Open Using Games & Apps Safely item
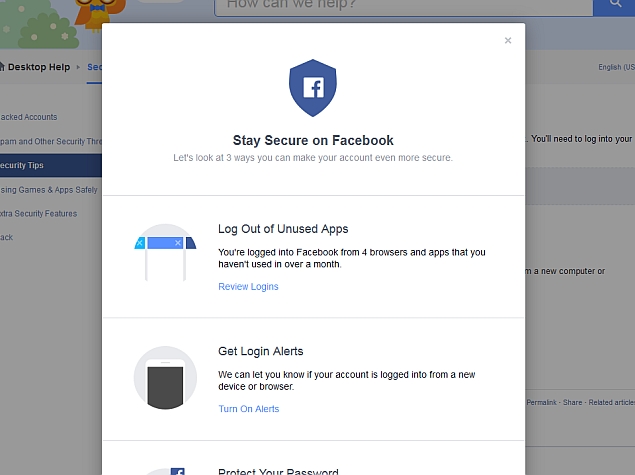 [x=49, y=190]
